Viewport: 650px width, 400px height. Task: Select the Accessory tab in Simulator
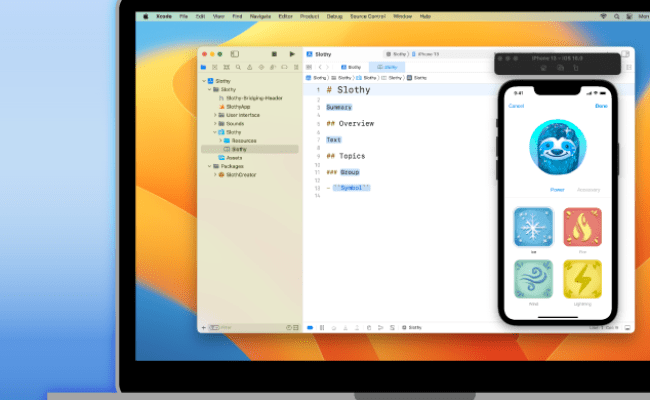pyautogui.click(x=588, y=189)
